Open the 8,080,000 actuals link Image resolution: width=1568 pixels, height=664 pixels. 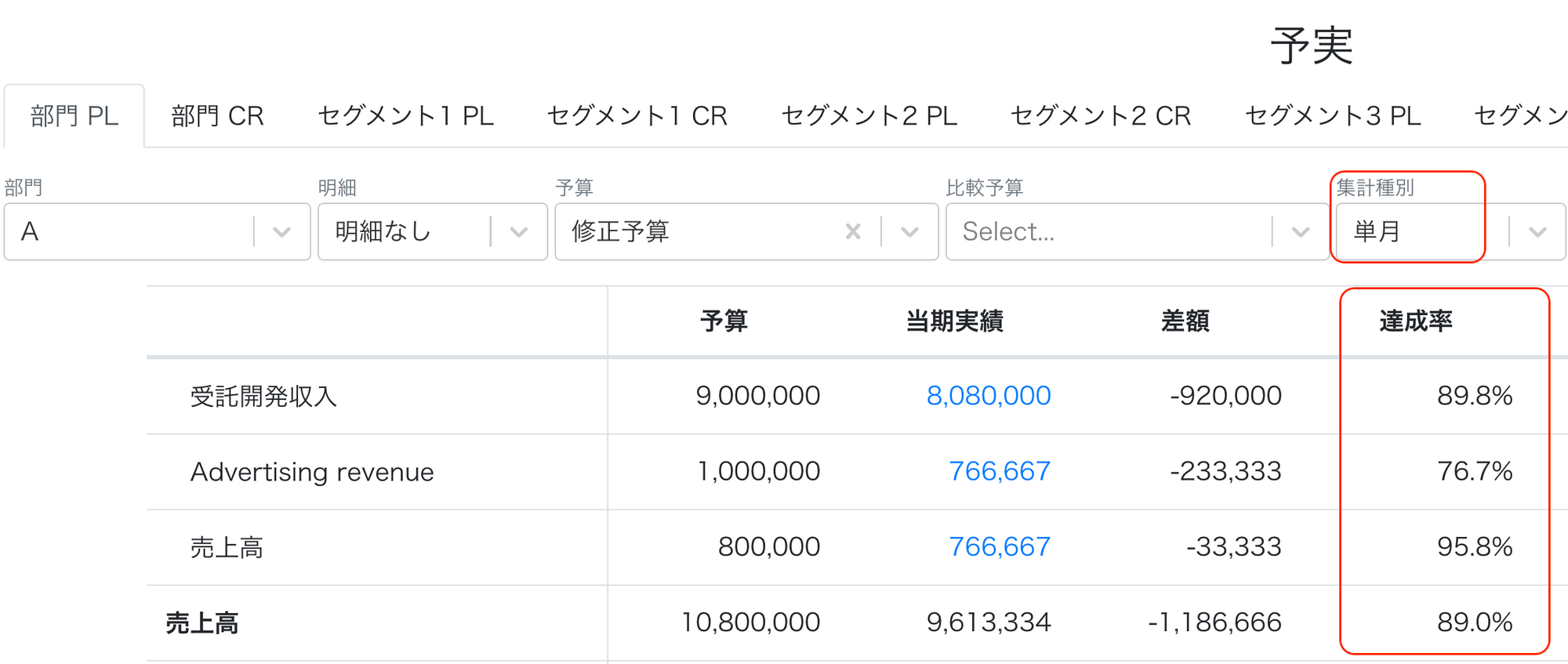(988, 396)
